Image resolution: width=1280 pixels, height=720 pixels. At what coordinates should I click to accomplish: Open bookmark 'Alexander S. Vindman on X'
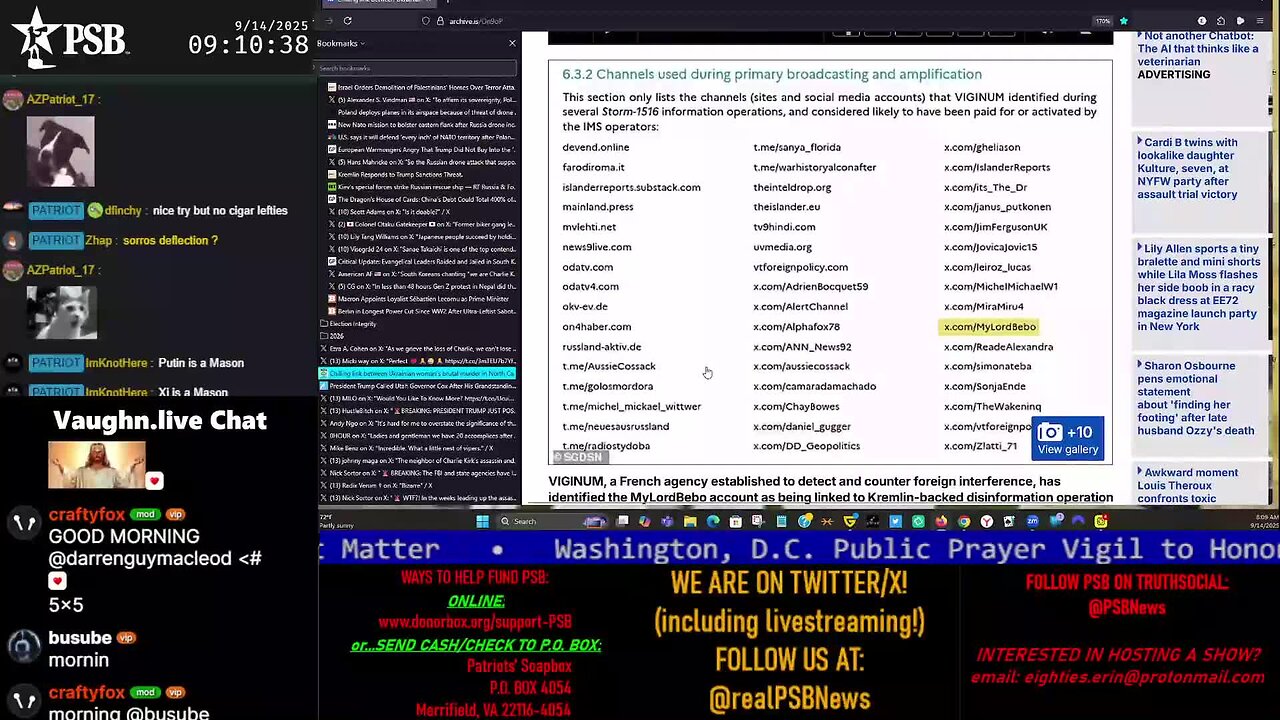[x=420, y=100]
